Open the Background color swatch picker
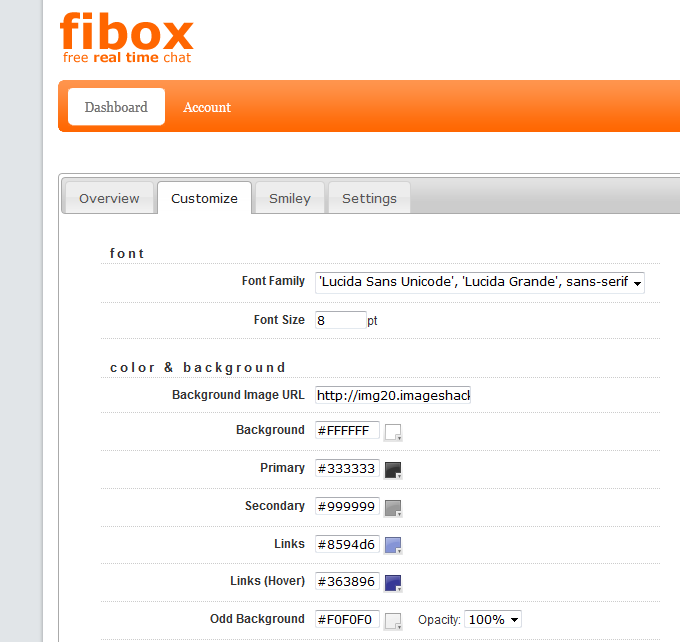Image resolution: width=680 pixels, height=642 pixels. (x=393, y=432)
